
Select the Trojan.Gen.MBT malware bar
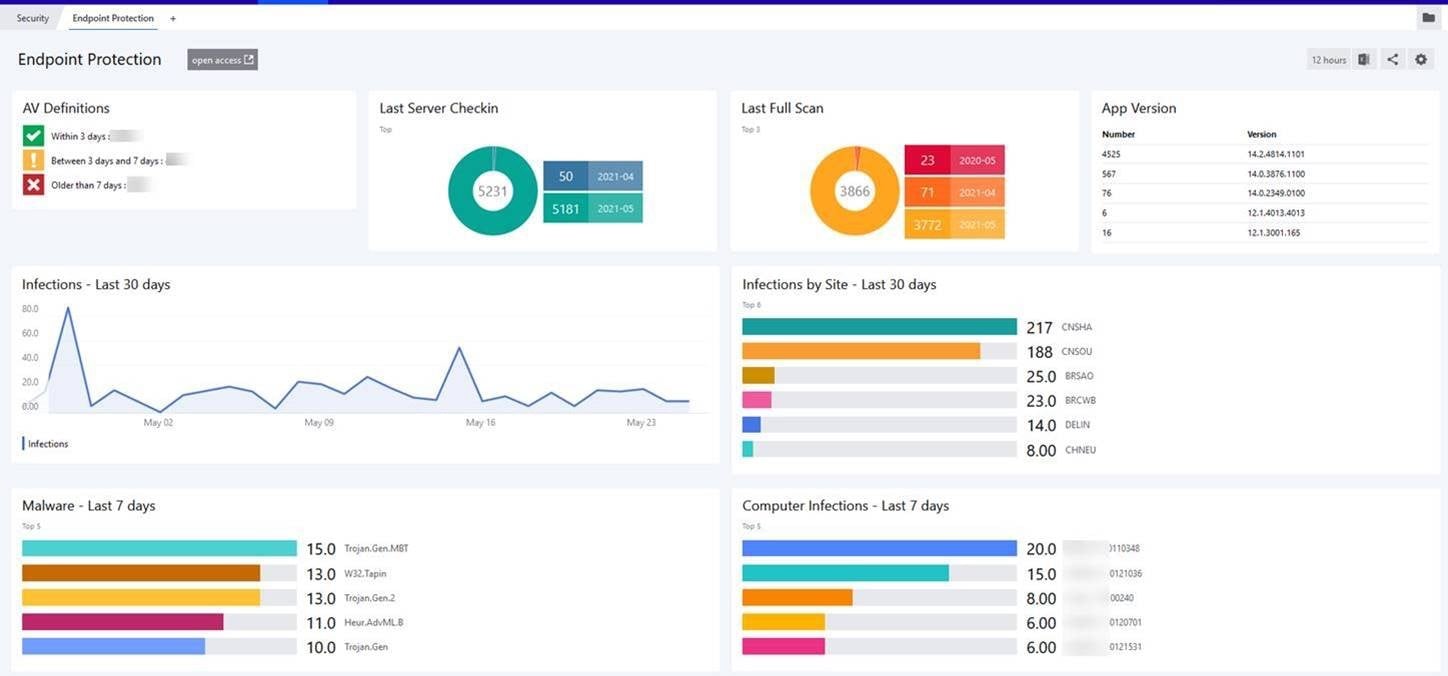pyautogui.click(x=159, y=548)
